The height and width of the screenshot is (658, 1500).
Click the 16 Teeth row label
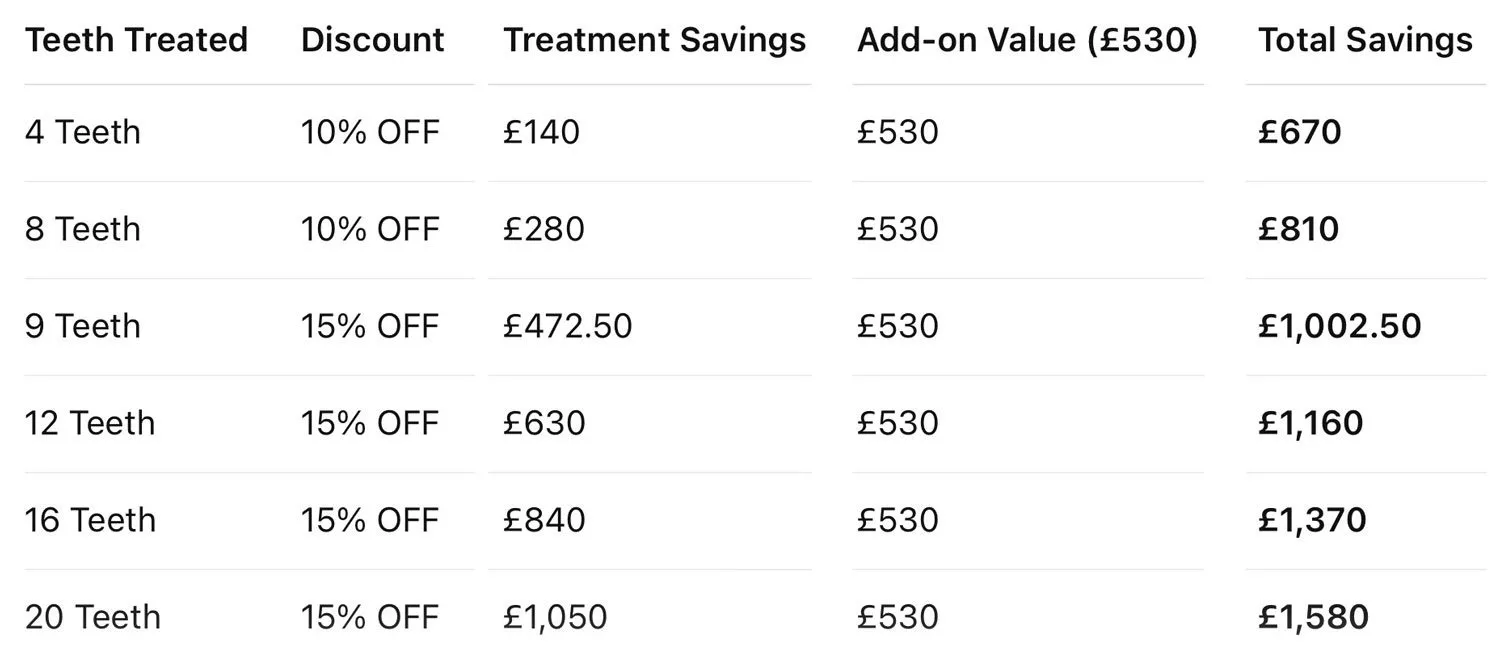click(90, 520)
